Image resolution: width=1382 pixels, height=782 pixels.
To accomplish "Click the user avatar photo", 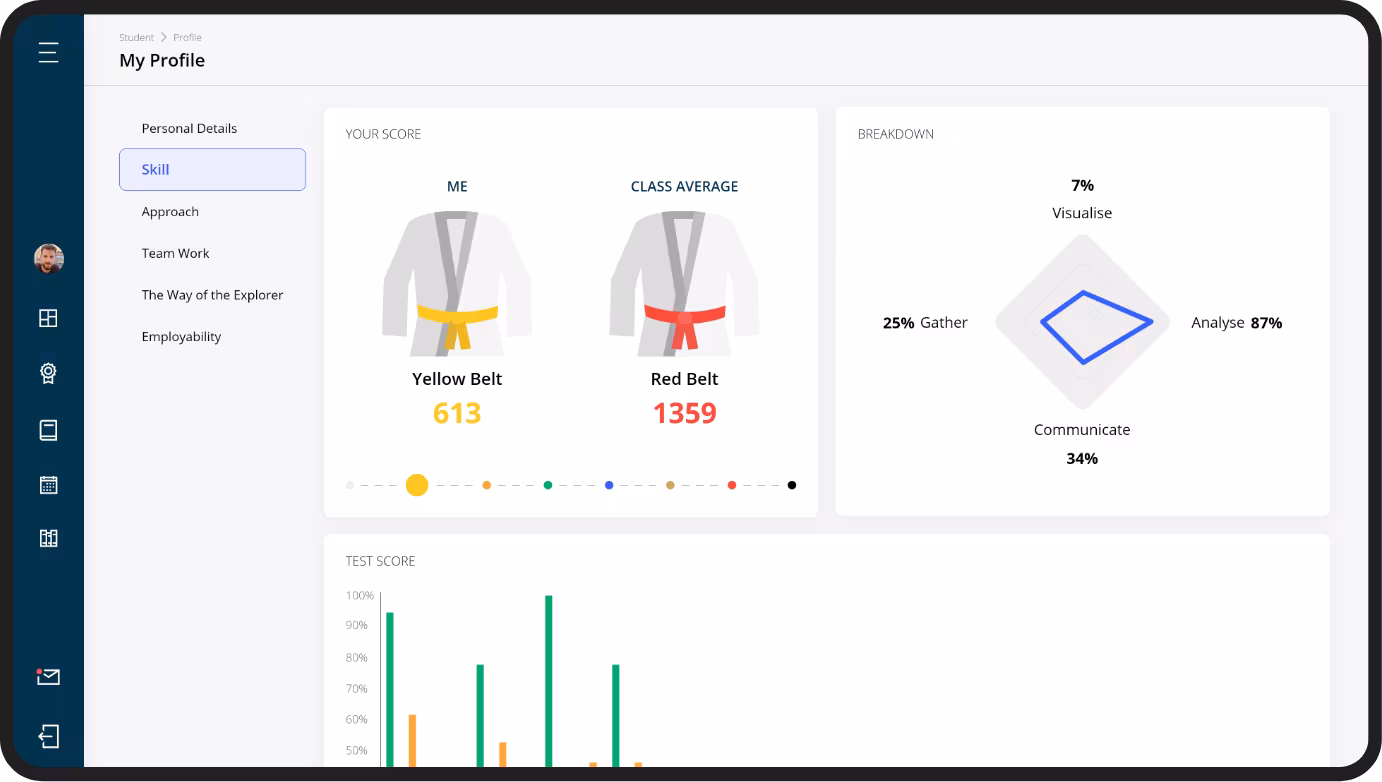I will 48,259.
